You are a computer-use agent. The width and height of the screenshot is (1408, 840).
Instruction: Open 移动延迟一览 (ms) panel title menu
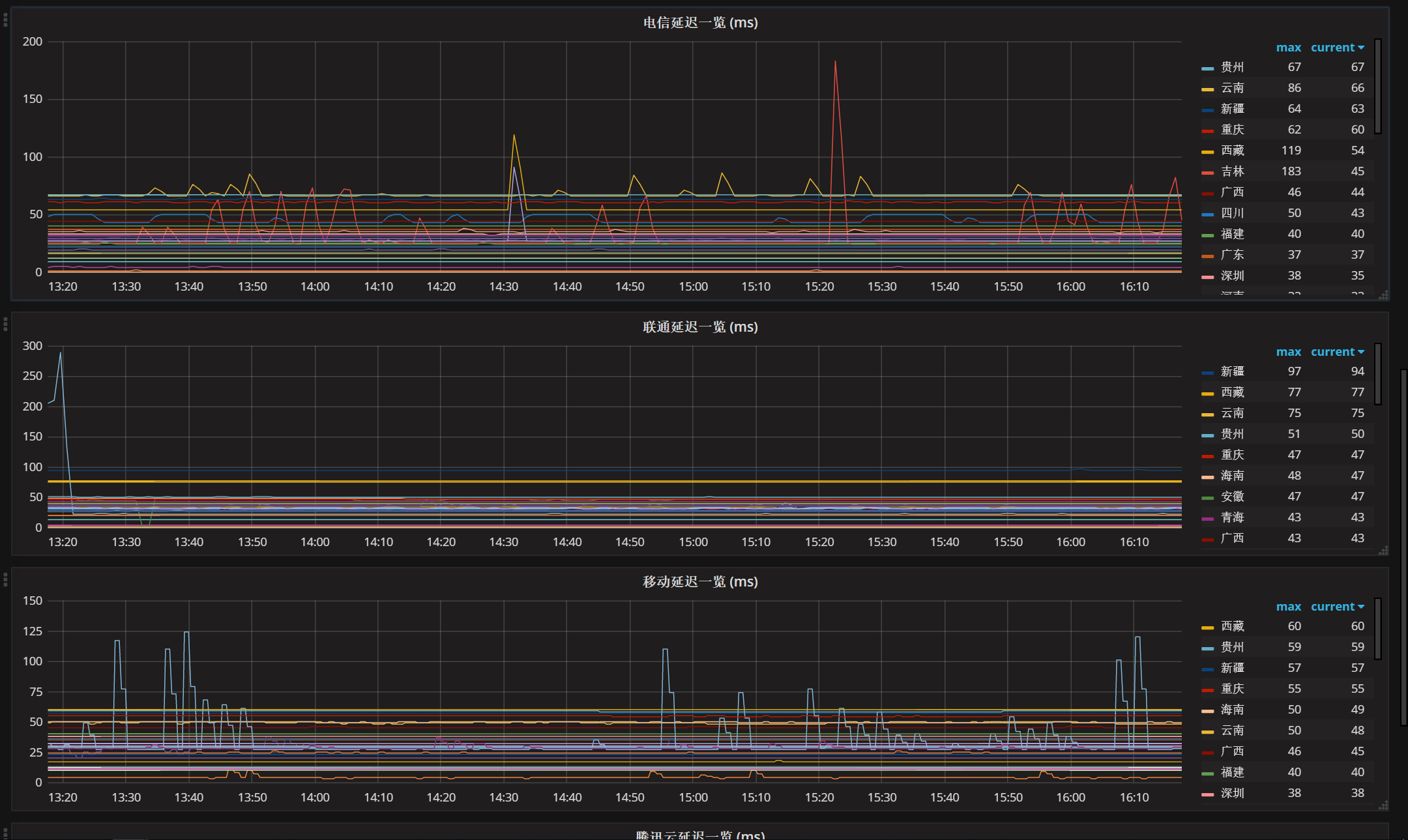click(x=700, y=582)
